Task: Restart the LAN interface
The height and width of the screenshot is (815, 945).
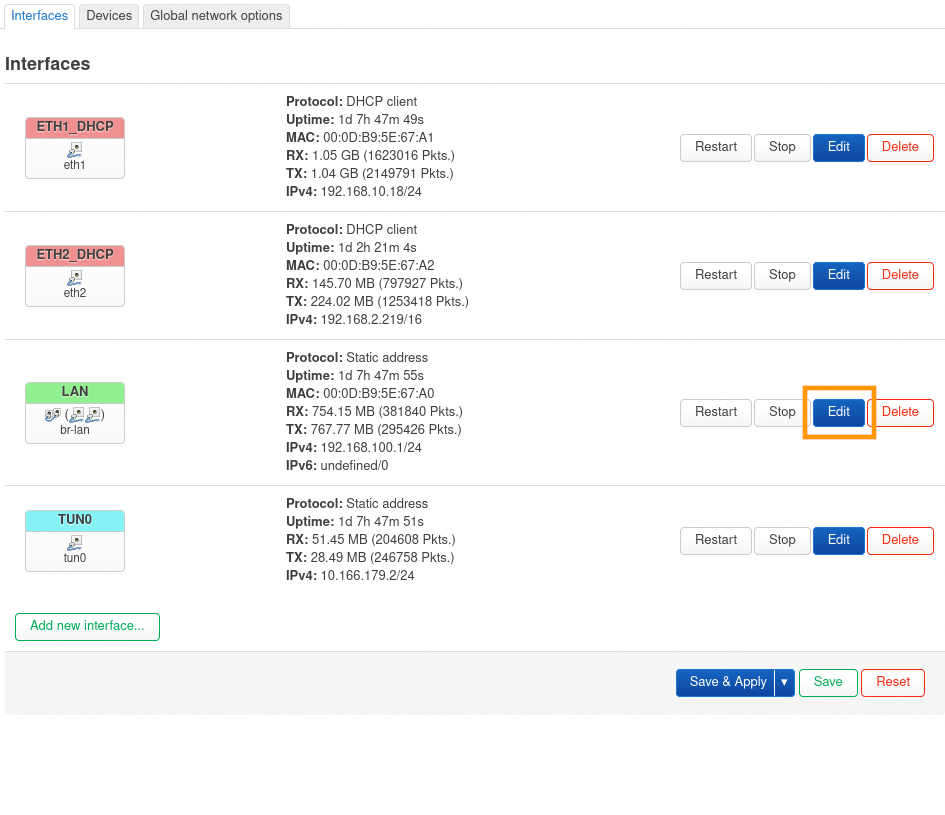Action: coord(716,412)
